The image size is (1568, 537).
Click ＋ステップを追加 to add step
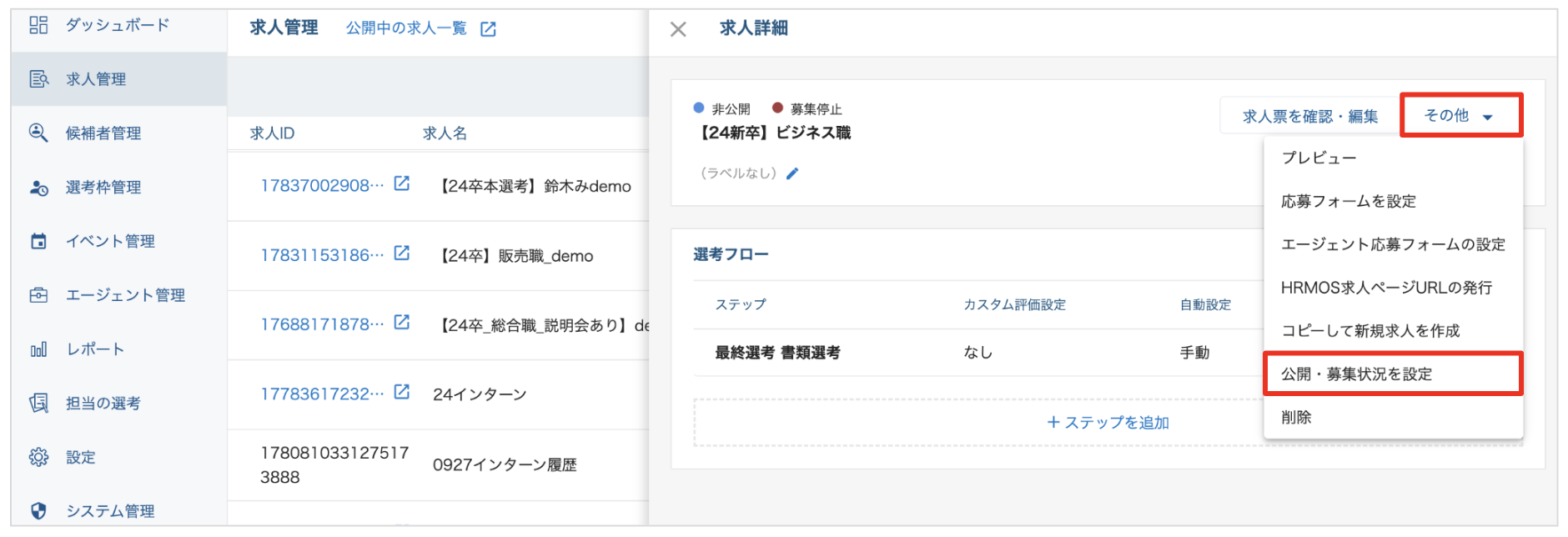point(1108,423)
